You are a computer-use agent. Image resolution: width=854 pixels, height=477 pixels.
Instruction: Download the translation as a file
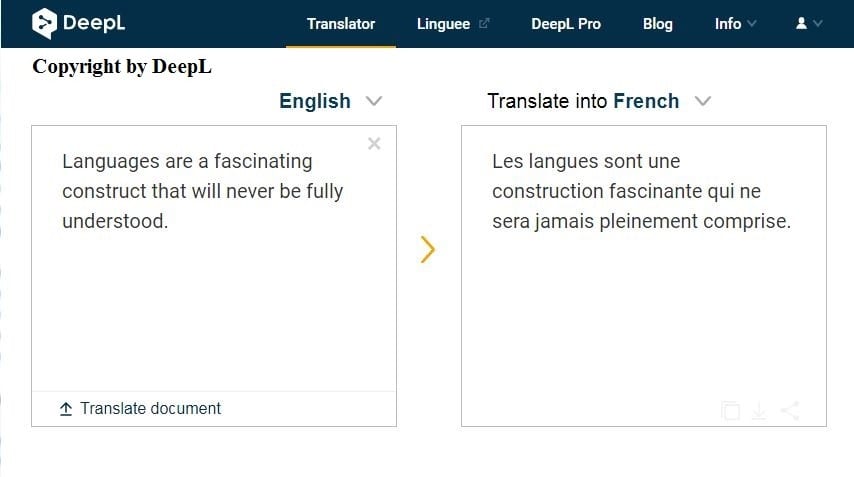pos(760,410)
